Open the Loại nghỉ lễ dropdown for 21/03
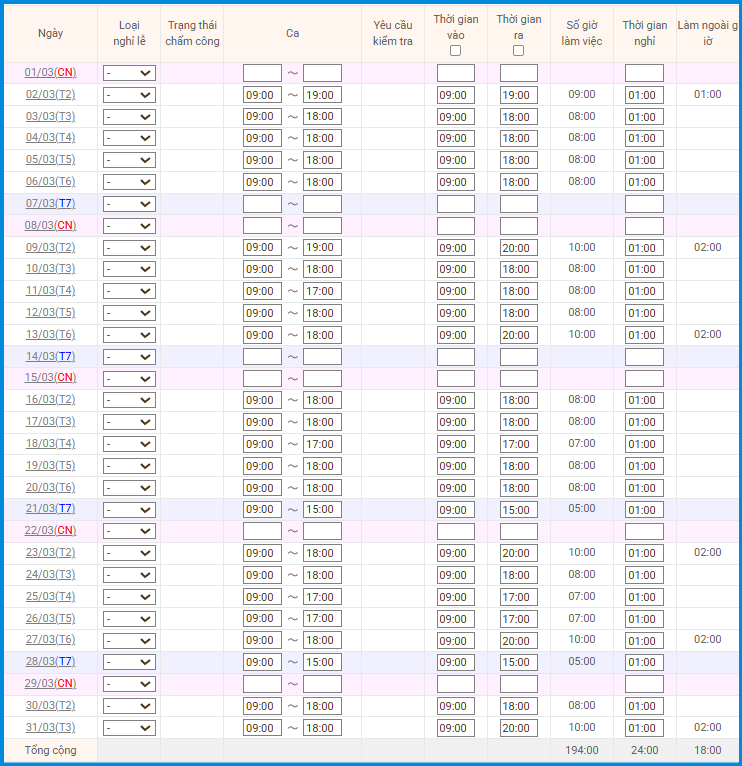742x766 pixels. point(129,509)
